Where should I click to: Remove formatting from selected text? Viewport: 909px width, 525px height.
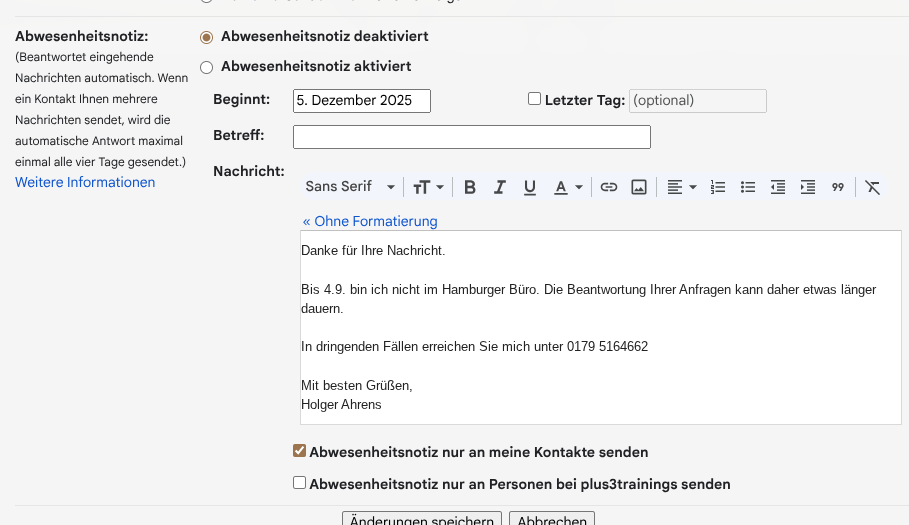click(x=873, y=187)
